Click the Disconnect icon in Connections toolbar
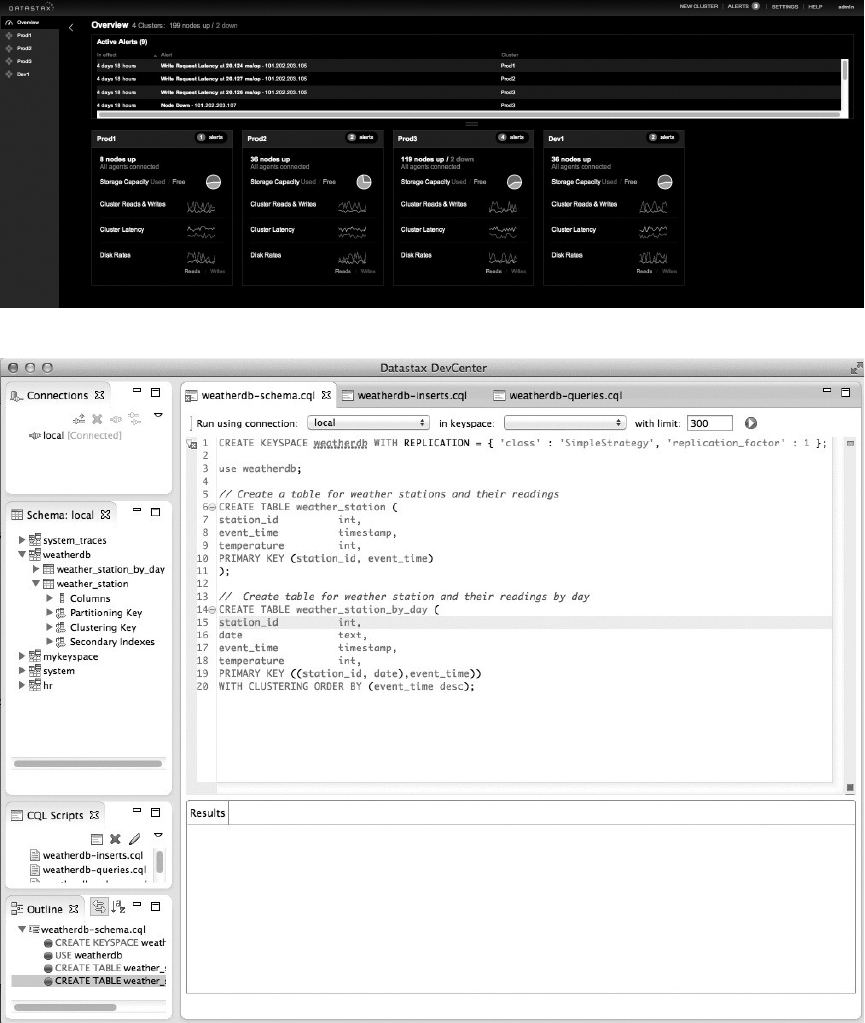Viewport: 865px width, 1023px height. (134, 418)
